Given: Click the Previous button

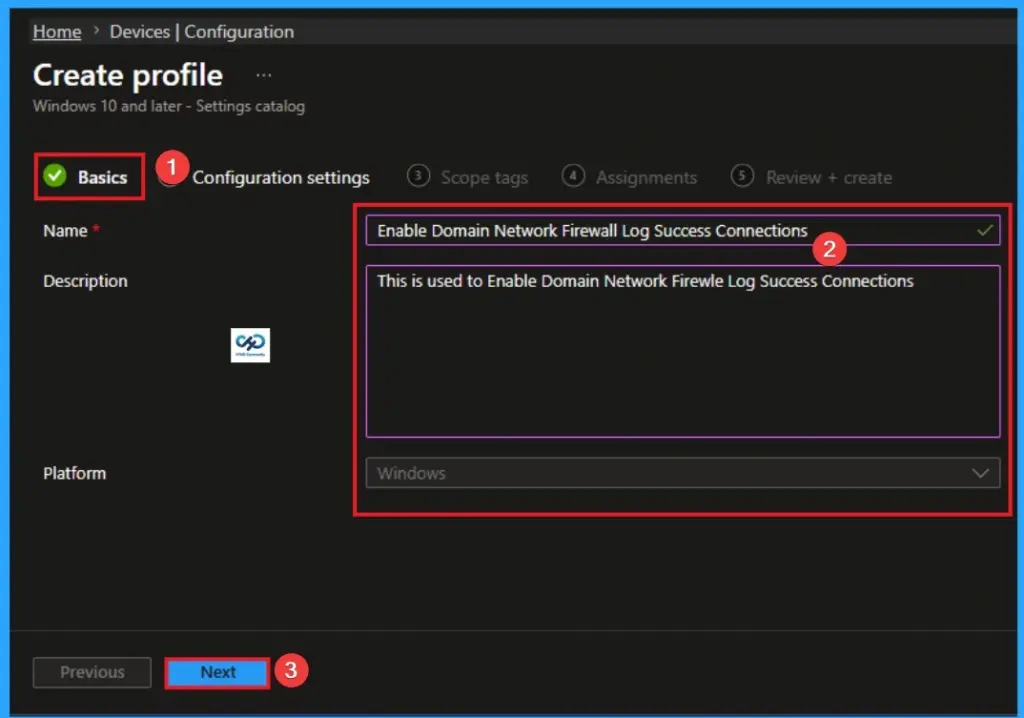Looking at the screenshot, I should 91,672.
